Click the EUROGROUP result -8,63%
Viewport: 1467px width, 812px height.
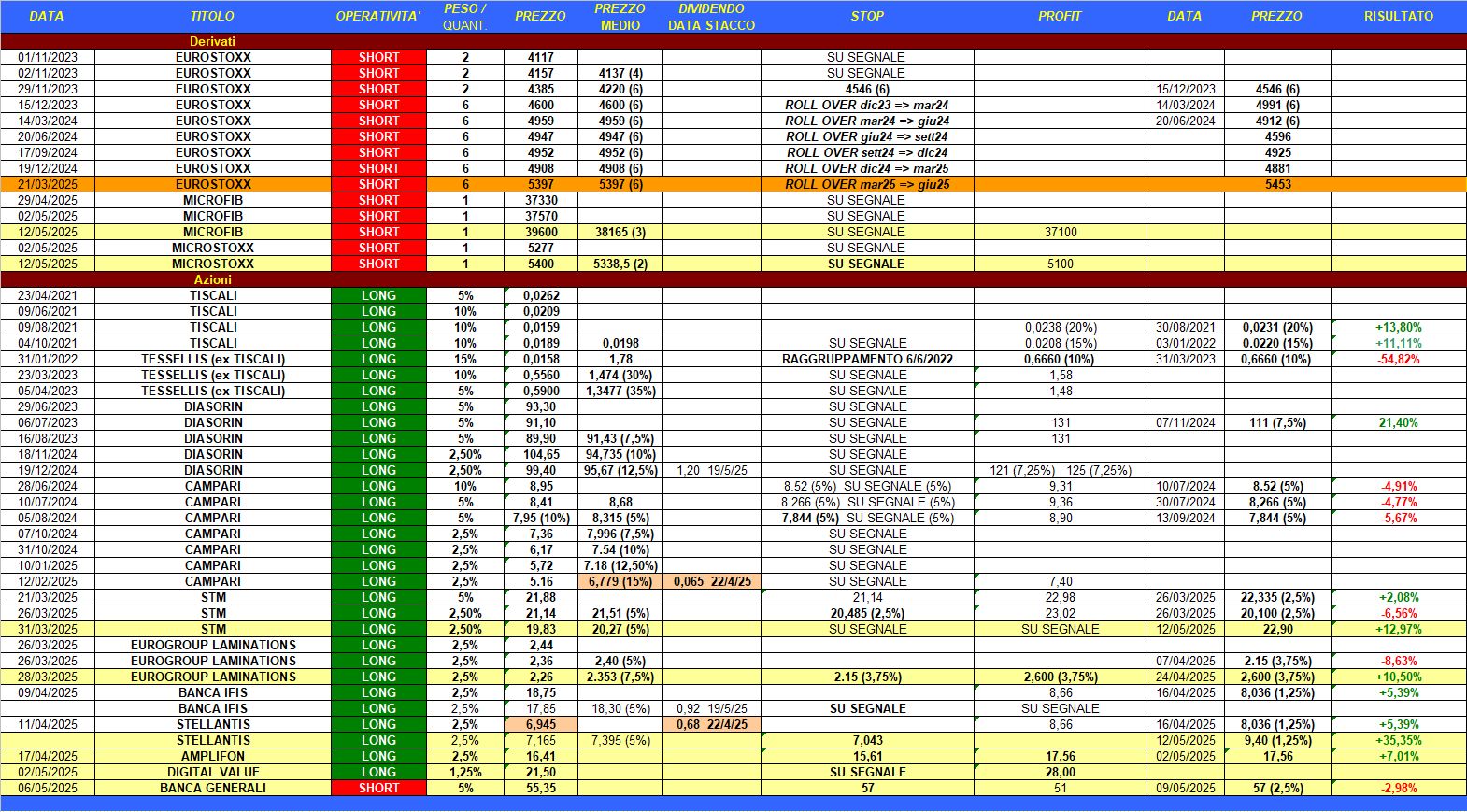pos(1399,661)
